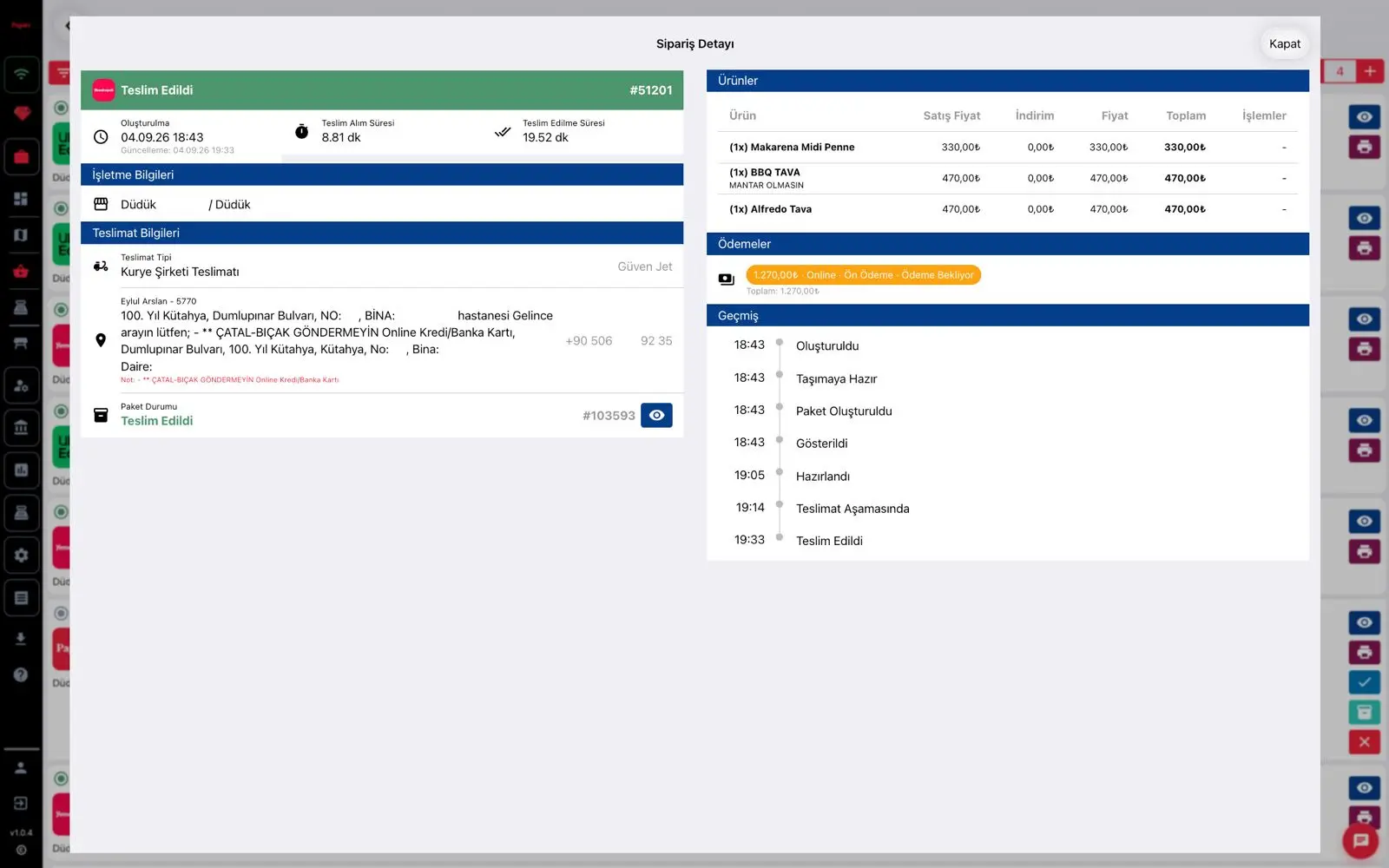Open the download icon in sidebar
Viewport: 1389px width, 868px height.
pos(21,639)
